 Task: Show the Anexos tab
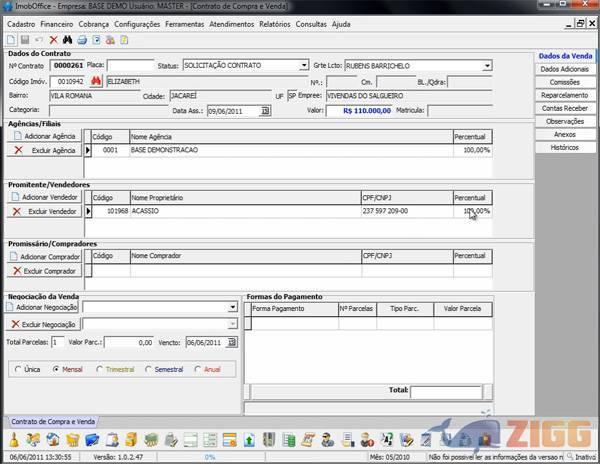tap(565, 134)
